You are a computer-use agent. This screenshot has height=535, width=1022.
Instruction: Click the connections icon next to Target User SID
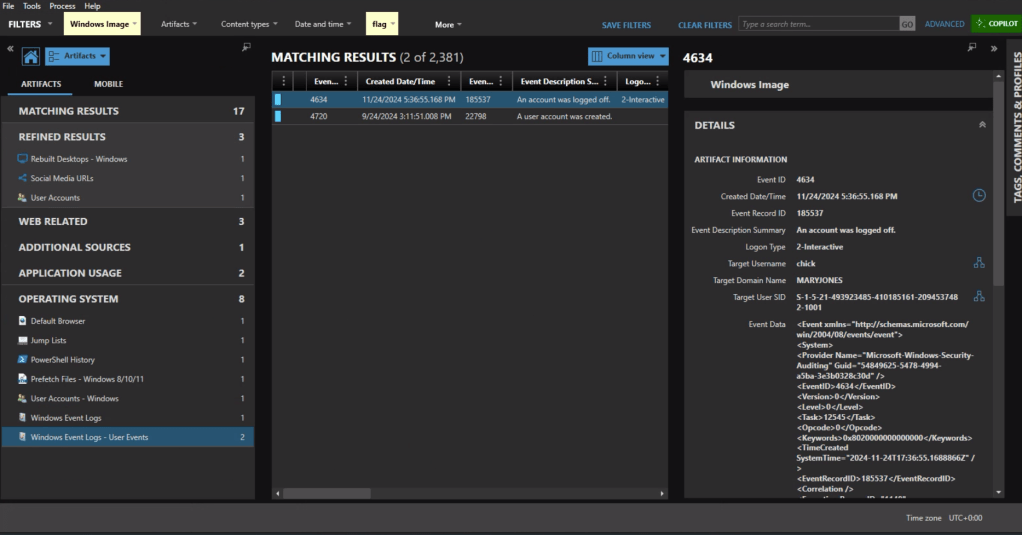979,296
